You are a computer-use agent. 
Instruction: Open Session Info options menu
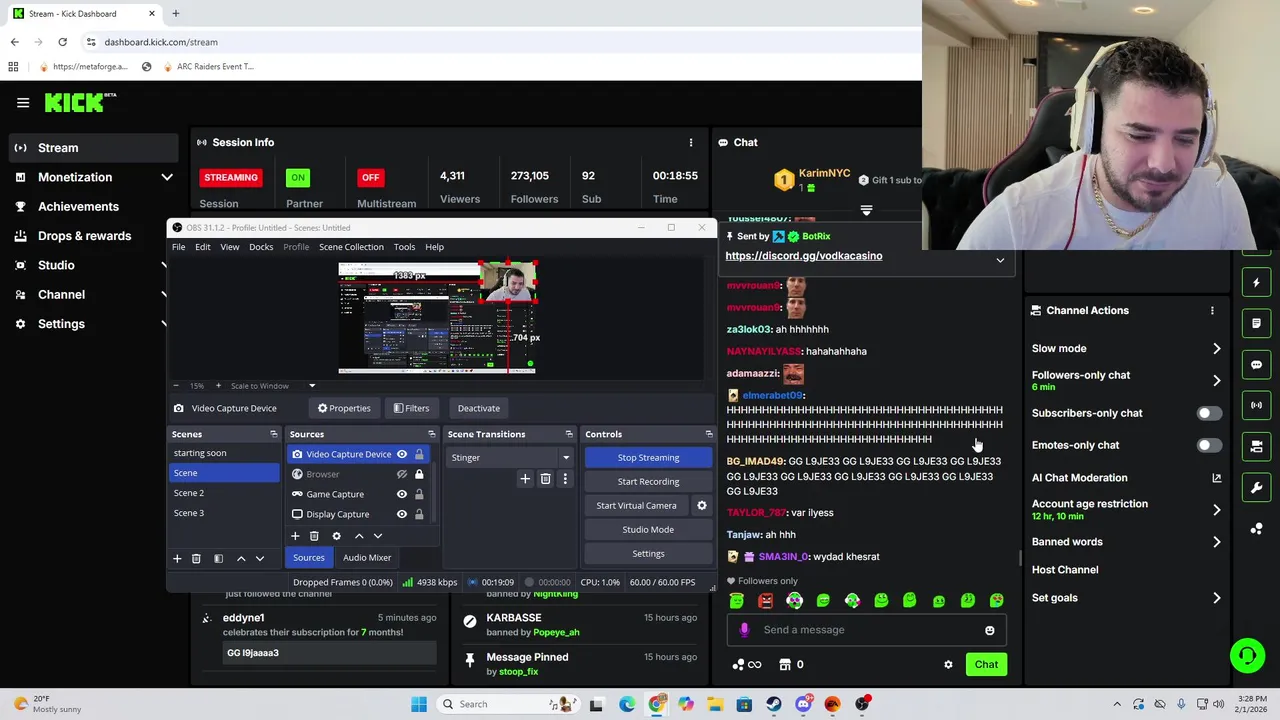click(690, 142)
